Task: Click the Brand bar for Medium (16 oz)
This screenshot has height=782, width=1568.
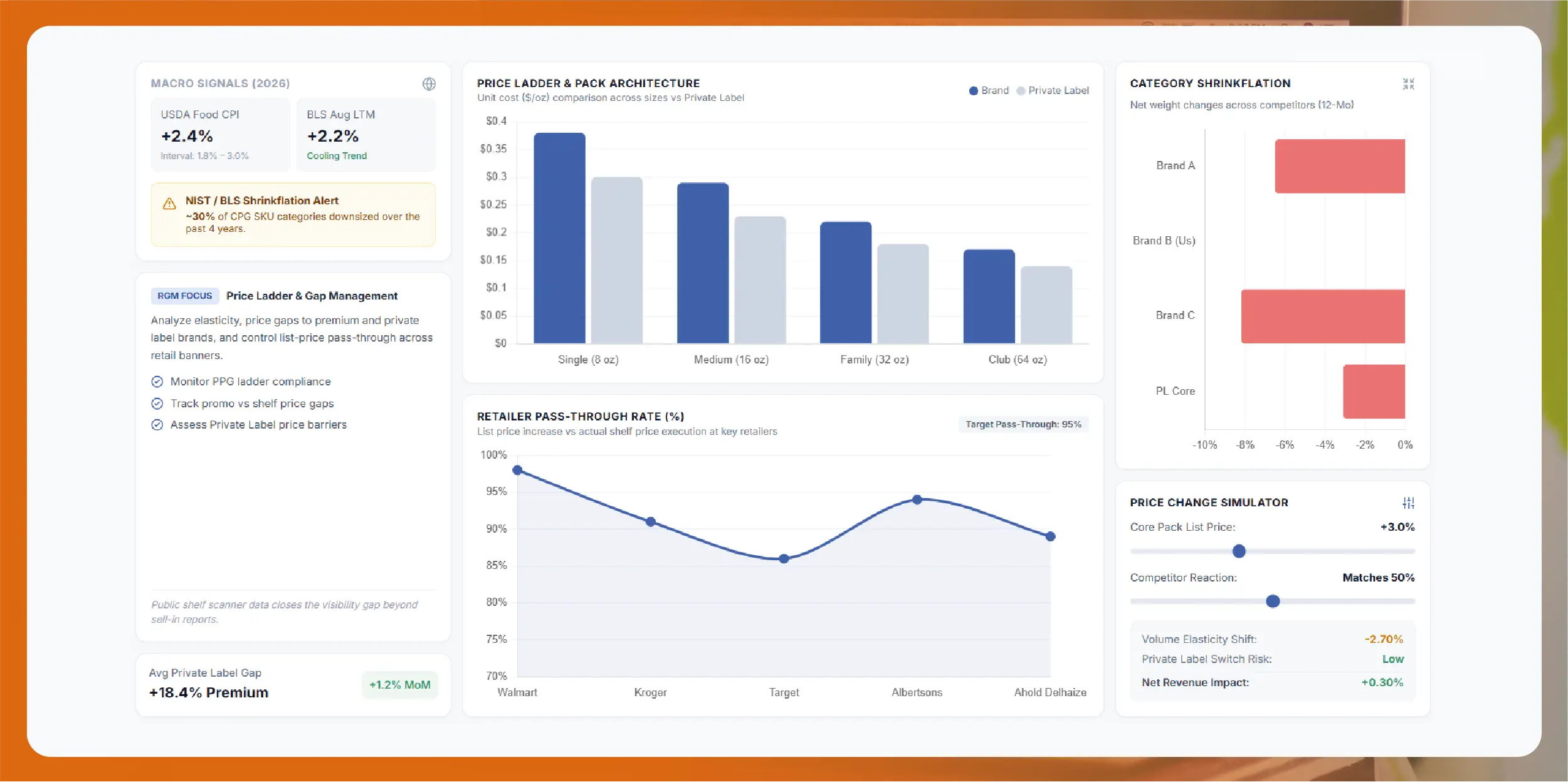Action: [x=703, y=263]
